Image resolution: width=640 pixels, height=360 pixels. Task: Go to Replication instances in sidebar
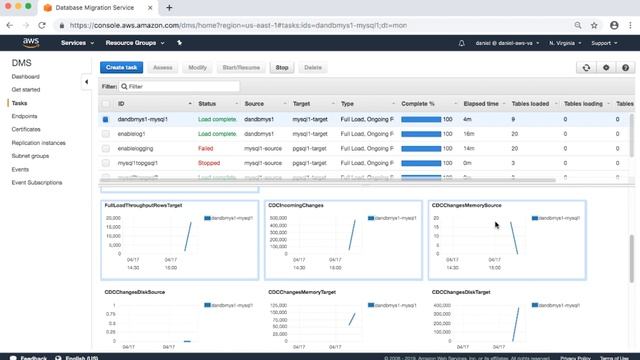click(38, 143)
